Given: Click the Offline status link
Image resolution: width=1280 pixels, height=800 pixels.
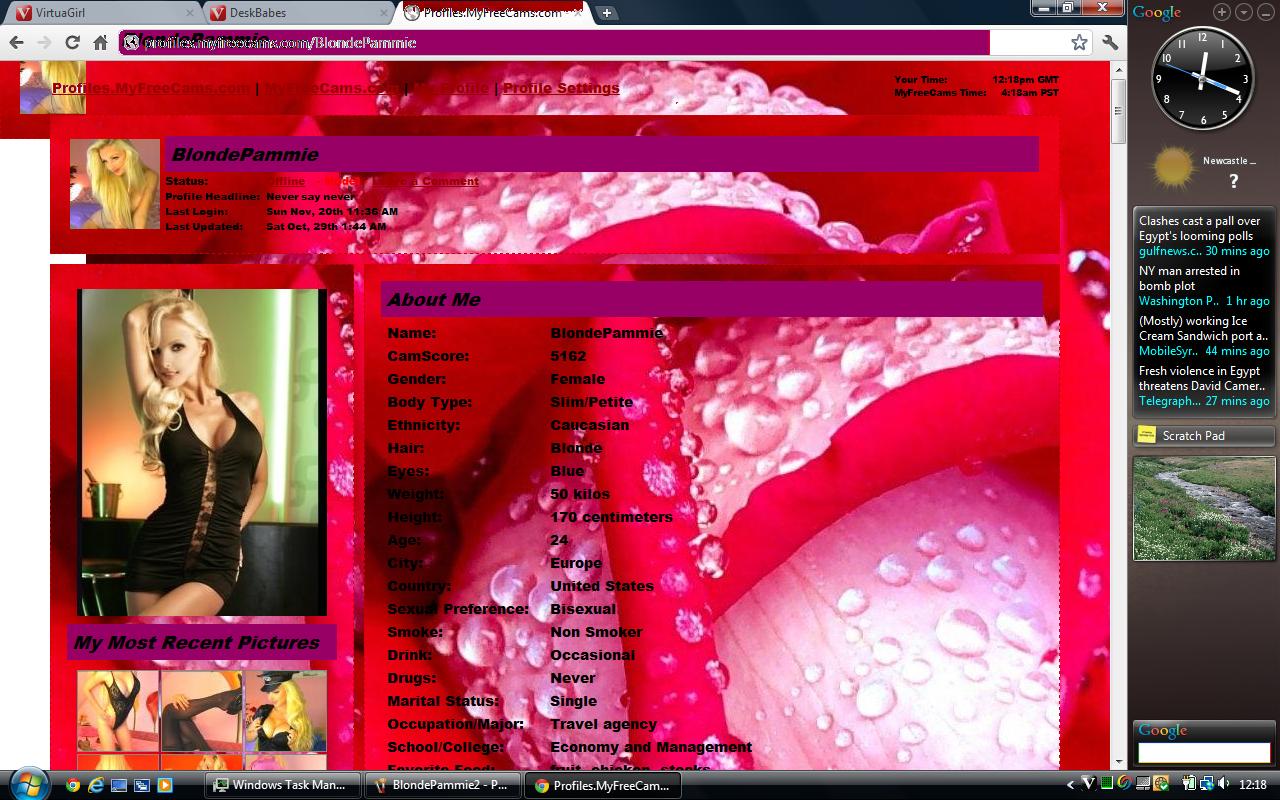Looking at the screenshot, I should 285,181.
